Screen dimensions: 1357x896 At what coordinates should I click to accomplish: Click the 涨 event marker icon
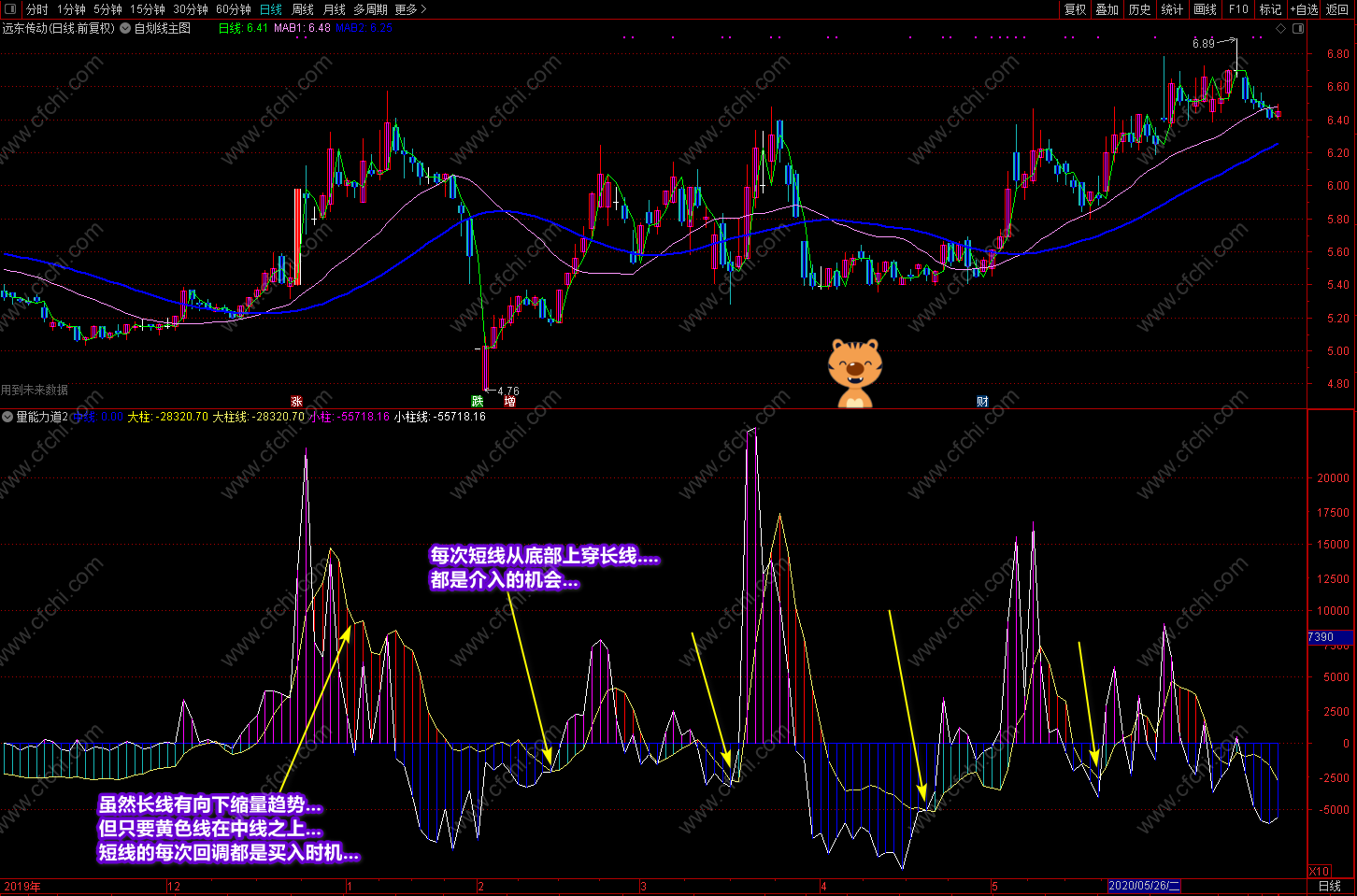[x=296, y=402]
